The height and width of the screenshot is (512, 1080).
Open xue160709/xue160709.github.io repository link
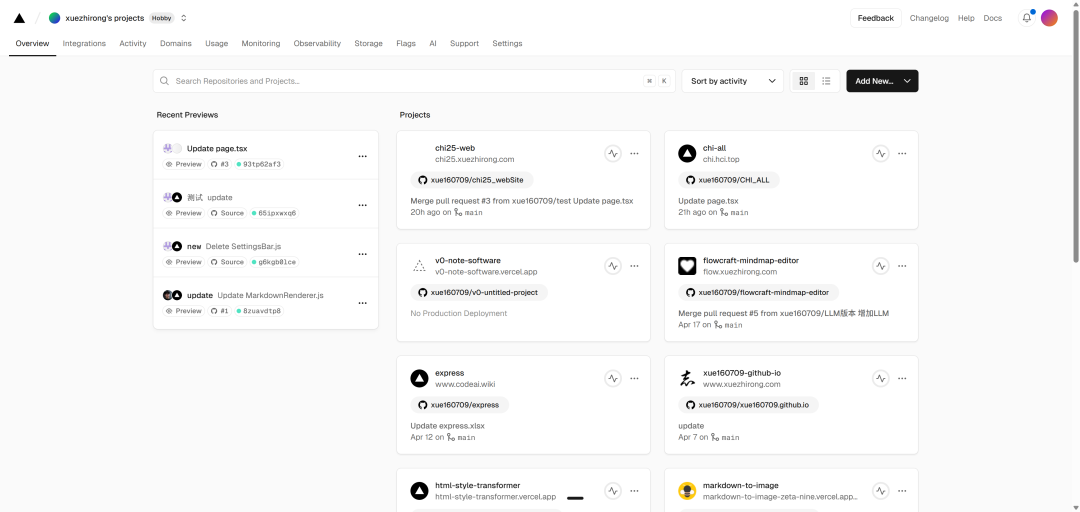coord(748,405)
